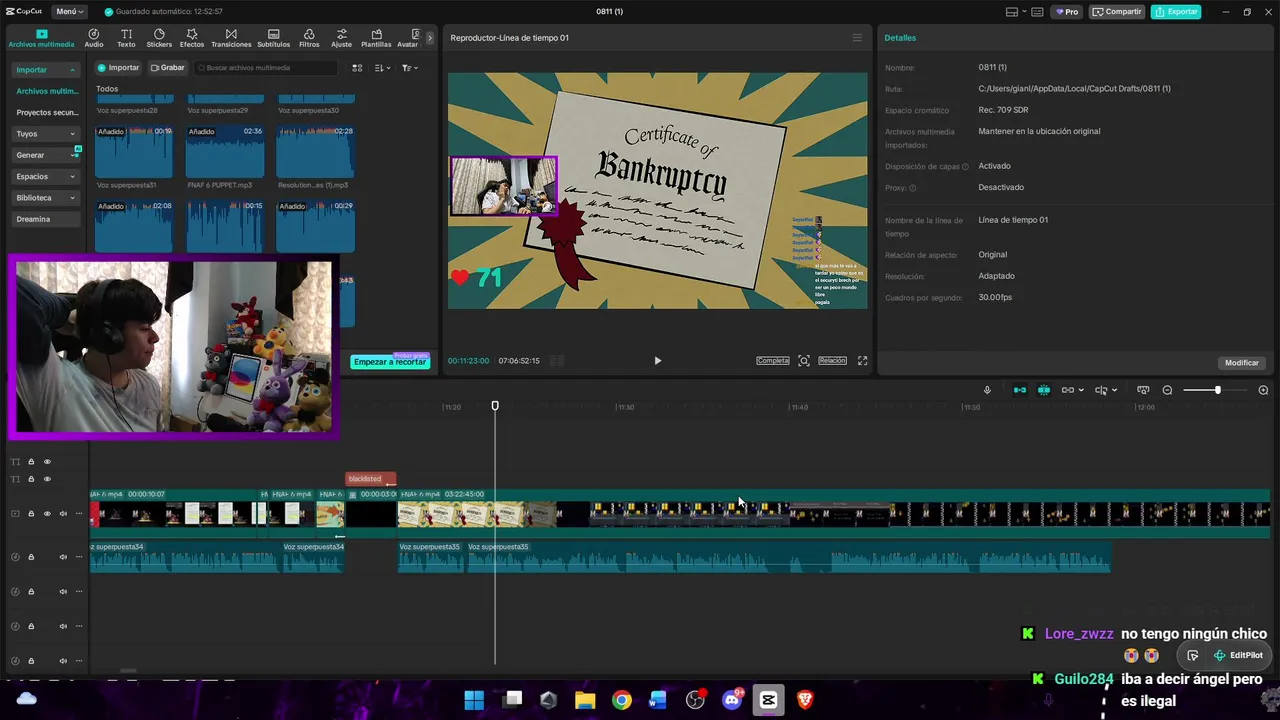Expand the Espacios sidebar section
1280x720 pixels.
(x=45, y=177)
